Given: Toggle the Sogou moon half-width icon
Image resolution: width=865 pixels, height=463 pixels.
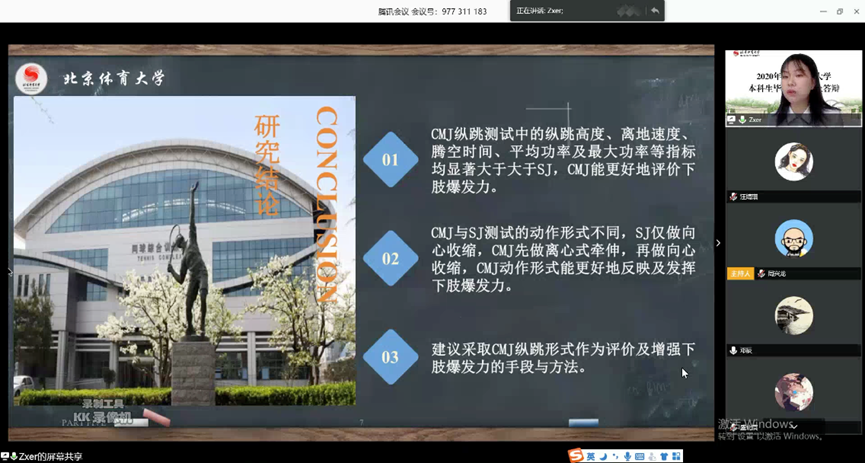Looking at the screenshot, I should click(603, 456).
